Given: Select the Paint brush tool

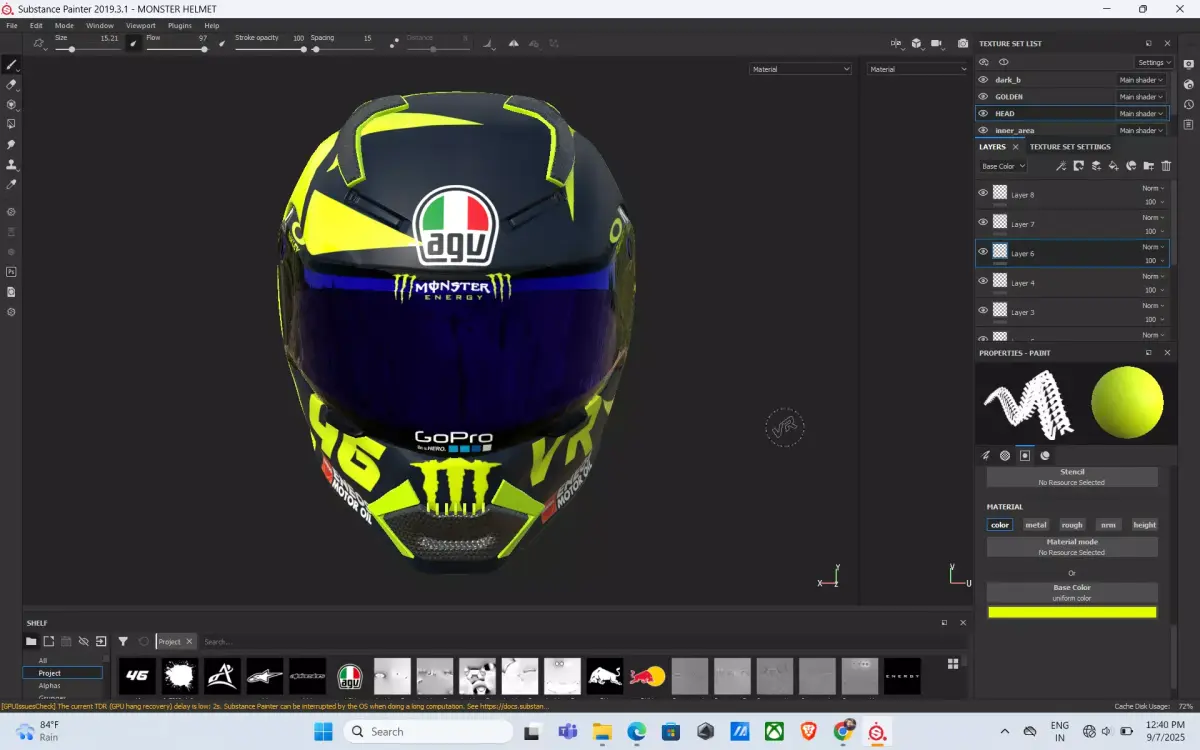Looking at the screenshot, I should 11,64.
